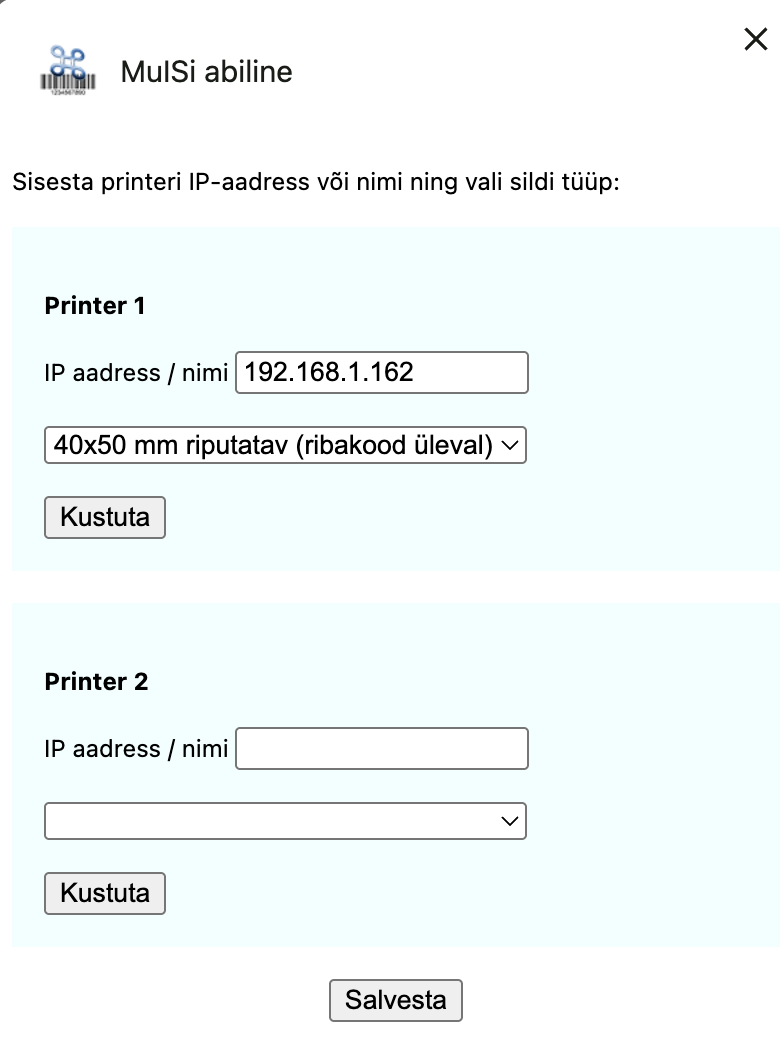Click the MulSi barcode logo icon
Screen dimensions: 784x1040
click(x=68, y=70)
